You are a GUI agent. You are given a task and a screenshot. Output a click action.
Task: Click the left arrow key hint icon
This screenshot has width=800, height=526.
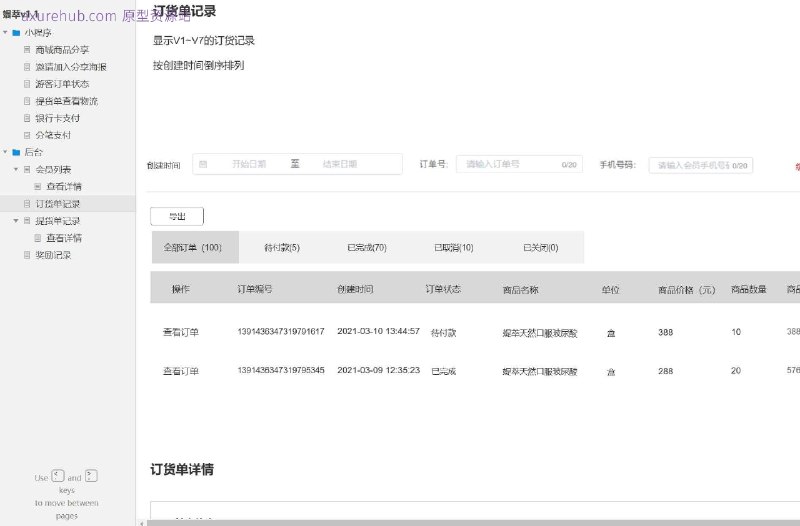[58, 476]
